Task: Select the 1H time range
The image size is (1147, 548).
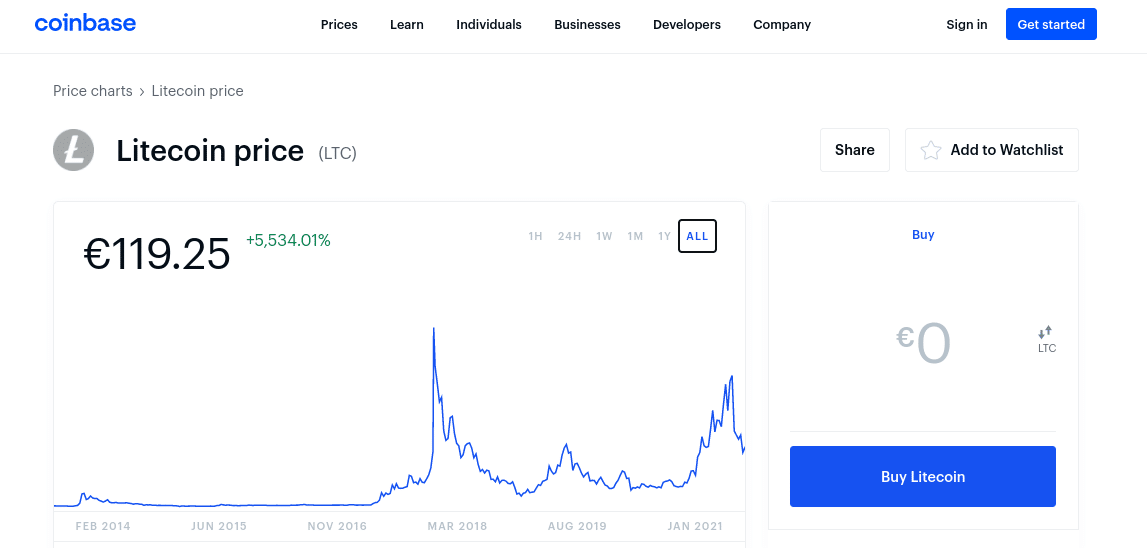Action: click(x=535, y=236)
